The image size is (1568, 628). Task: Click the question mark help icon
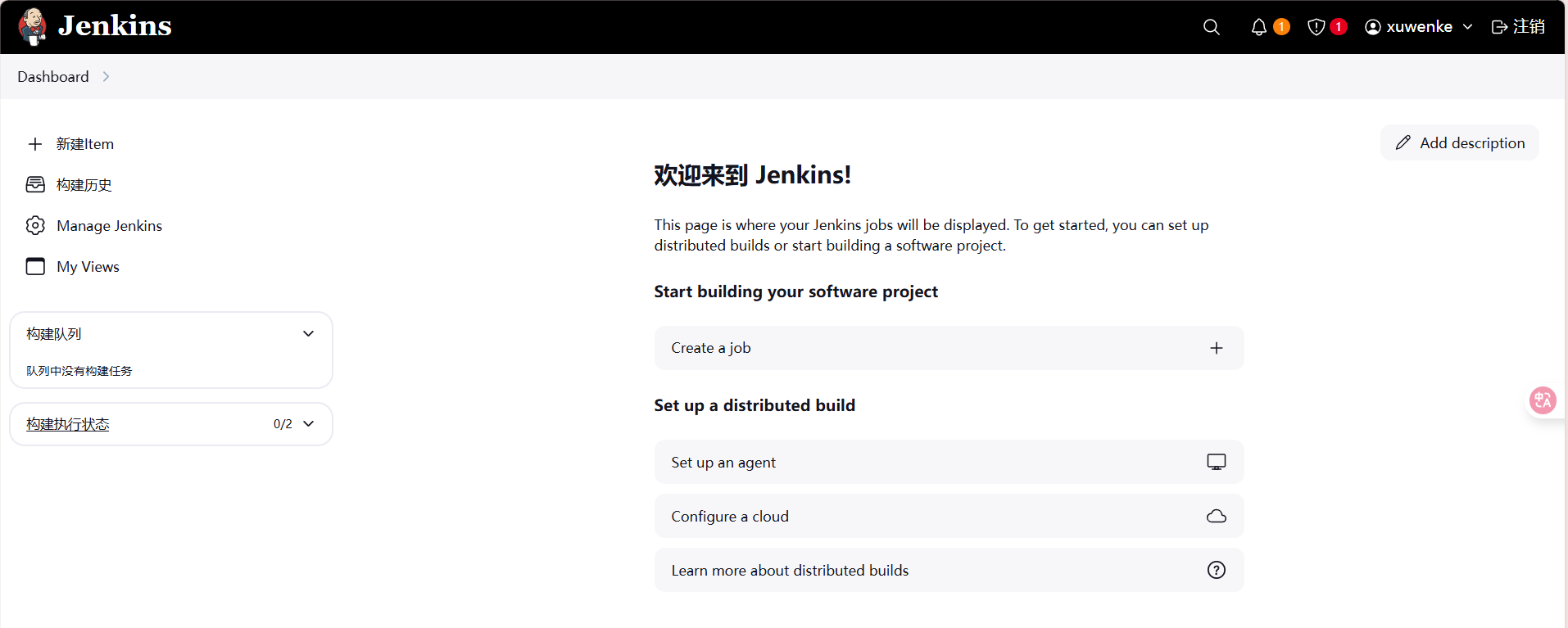coord(1217,570)
